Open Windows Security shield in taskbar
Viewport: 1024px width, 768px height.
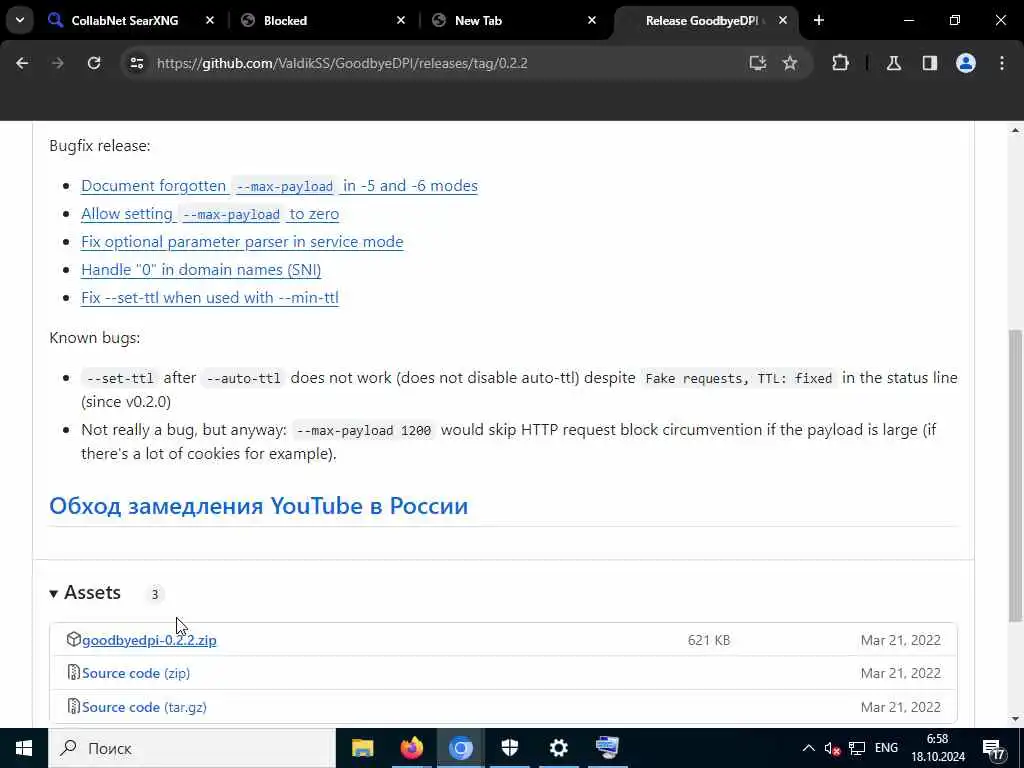pyautogui.click(x=509, y=748)
